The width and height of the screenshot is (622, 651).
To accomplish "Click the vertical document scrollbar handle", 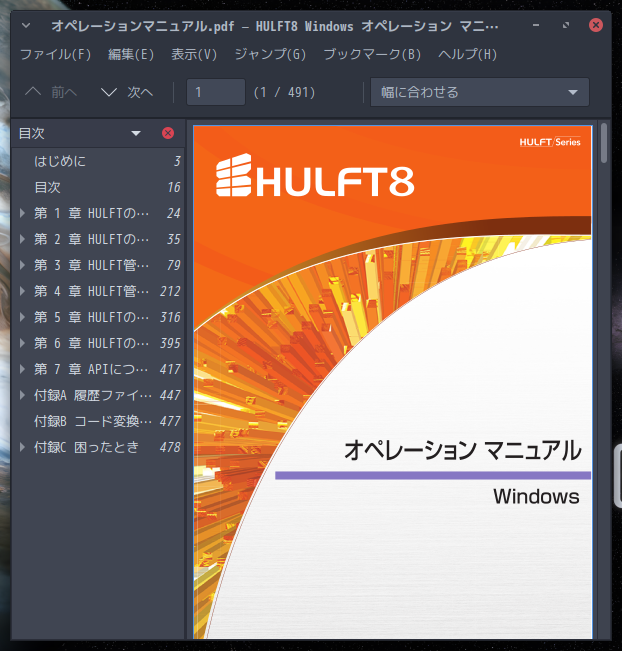I will point(604,143).
